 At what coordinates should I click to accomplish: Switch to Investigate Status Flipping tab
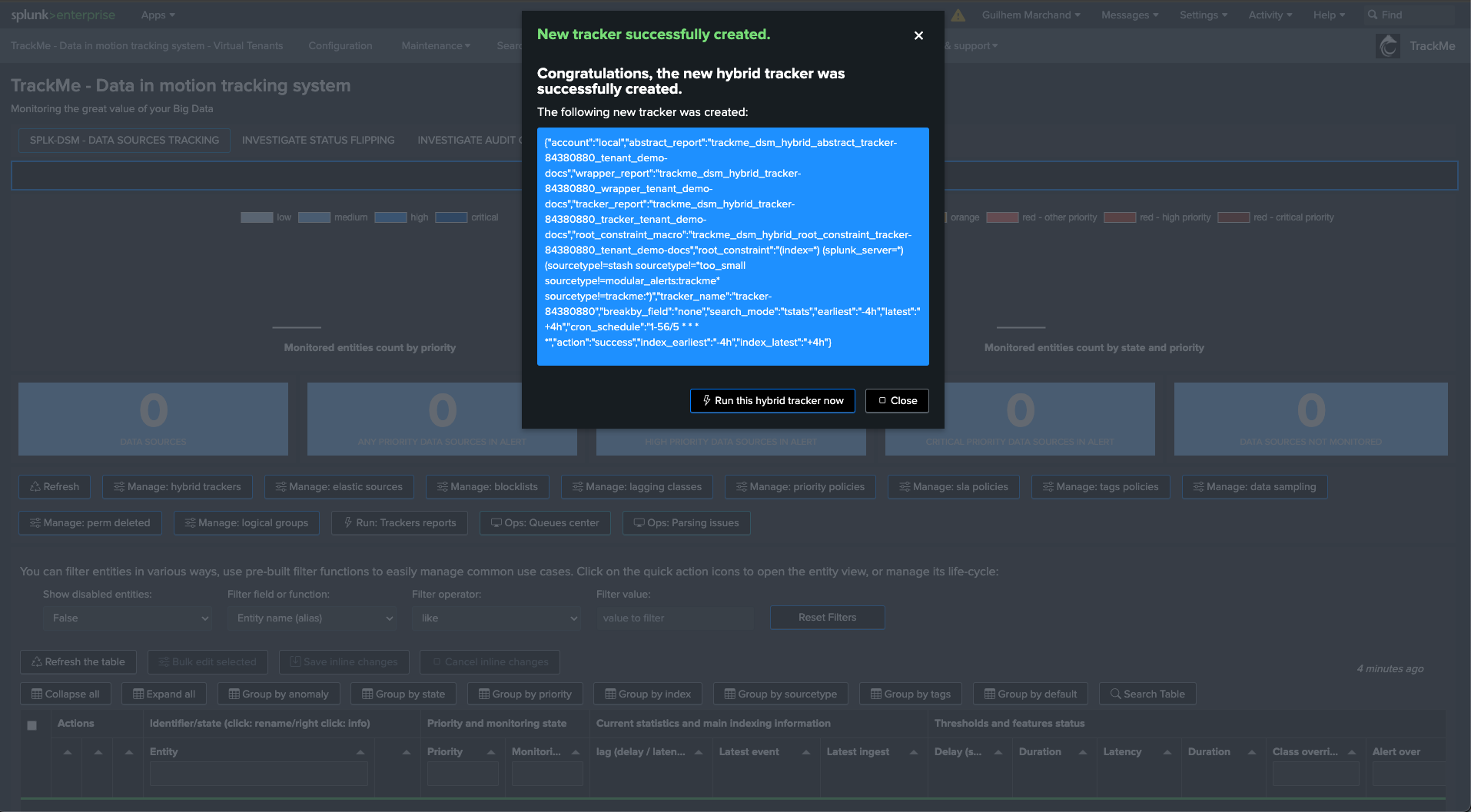[x=318, y=141]
